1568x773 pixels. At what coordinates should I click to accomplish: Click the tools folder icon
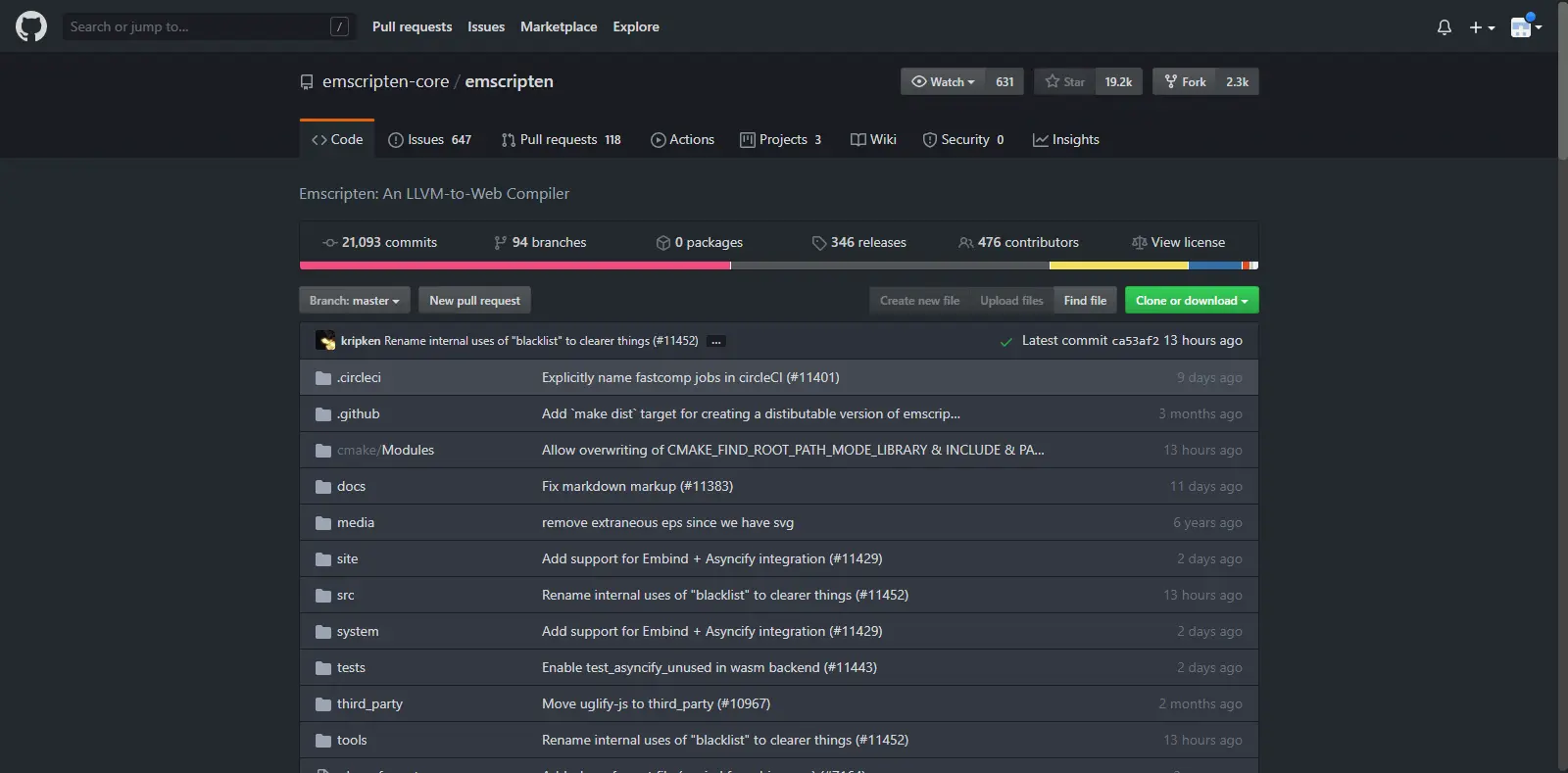click(x=323, y=741)
